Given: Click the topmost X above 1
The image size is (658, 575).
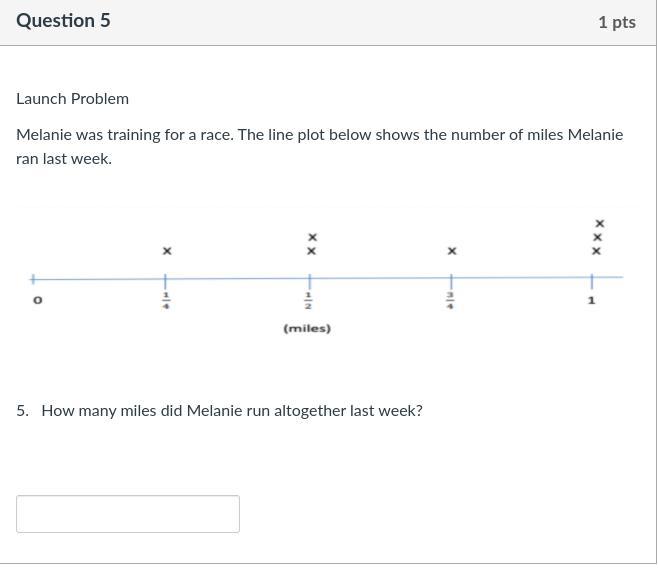Looking at the screenshot, I should (x=599, y=223).
